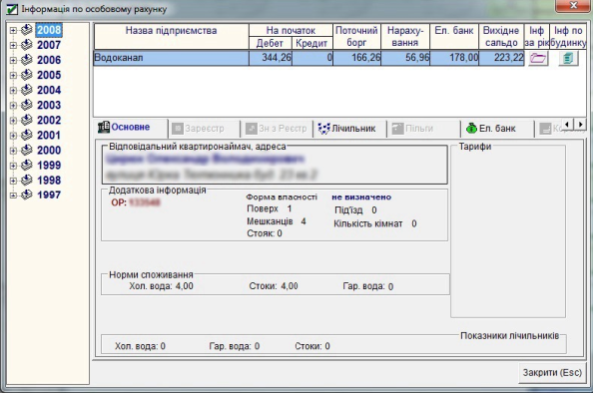Viewport: 594px width, 394px height.
Task: Click the stack icon beside 2004
Action: tap(27, 90)
